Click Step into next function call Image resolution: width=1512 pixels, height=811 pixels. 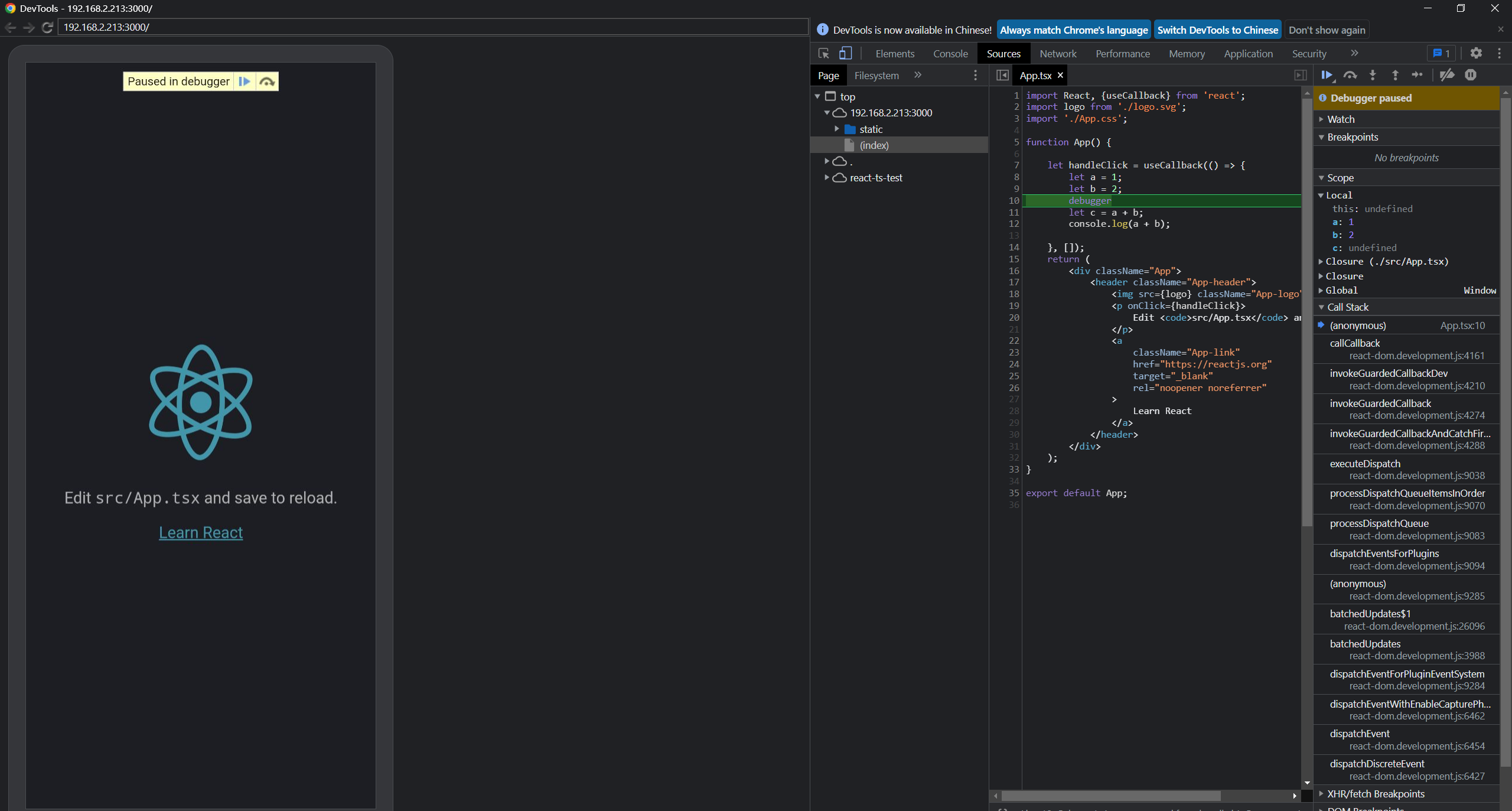point(1373,75)
